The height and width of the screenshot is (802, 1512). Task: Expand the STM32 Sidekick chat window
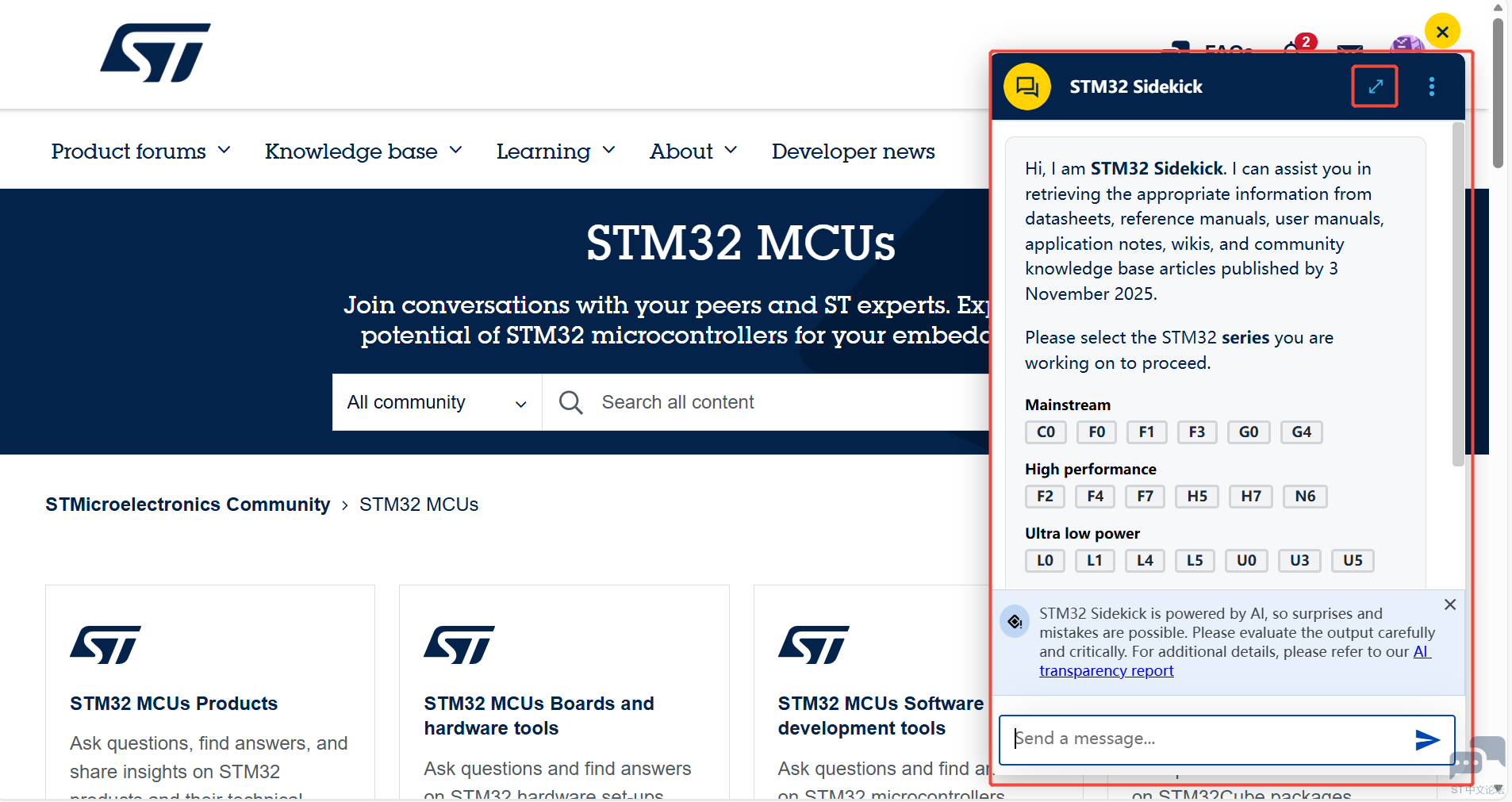[1375, 86]
